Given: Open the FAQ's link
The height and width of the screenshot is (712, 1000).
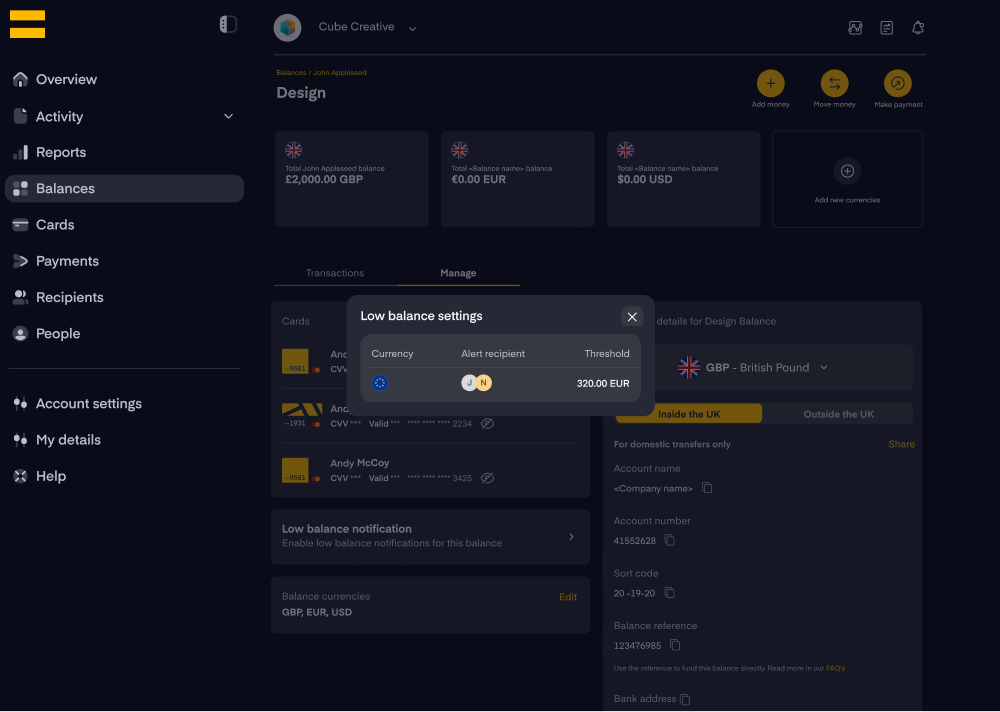Looking at the screenshot, I should click(835, 669).
